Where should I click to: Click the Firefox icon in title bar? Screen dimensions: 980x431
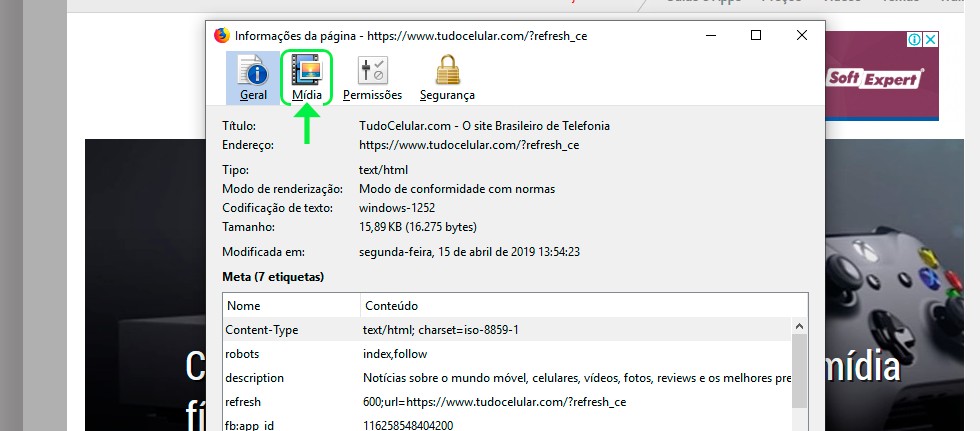[x=221, y=36]
